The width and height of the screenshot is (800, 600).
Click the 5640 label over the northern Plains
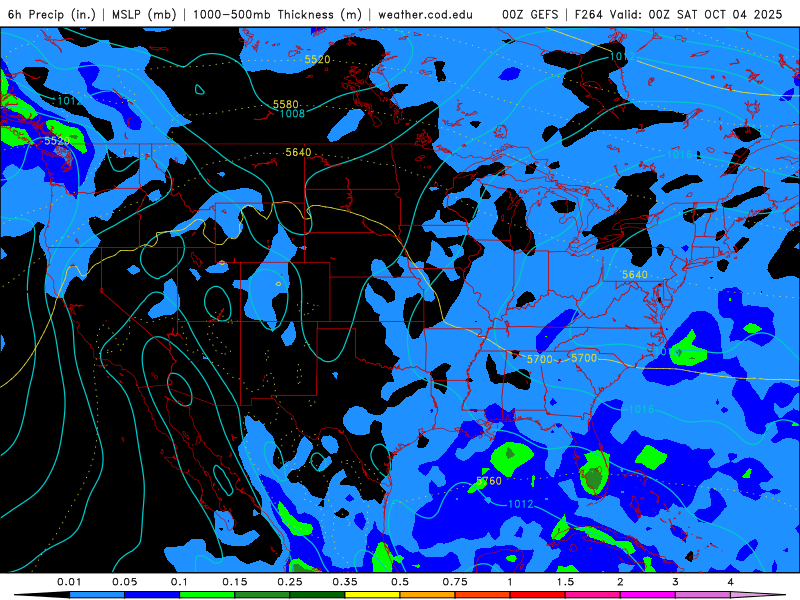[298, 152]
